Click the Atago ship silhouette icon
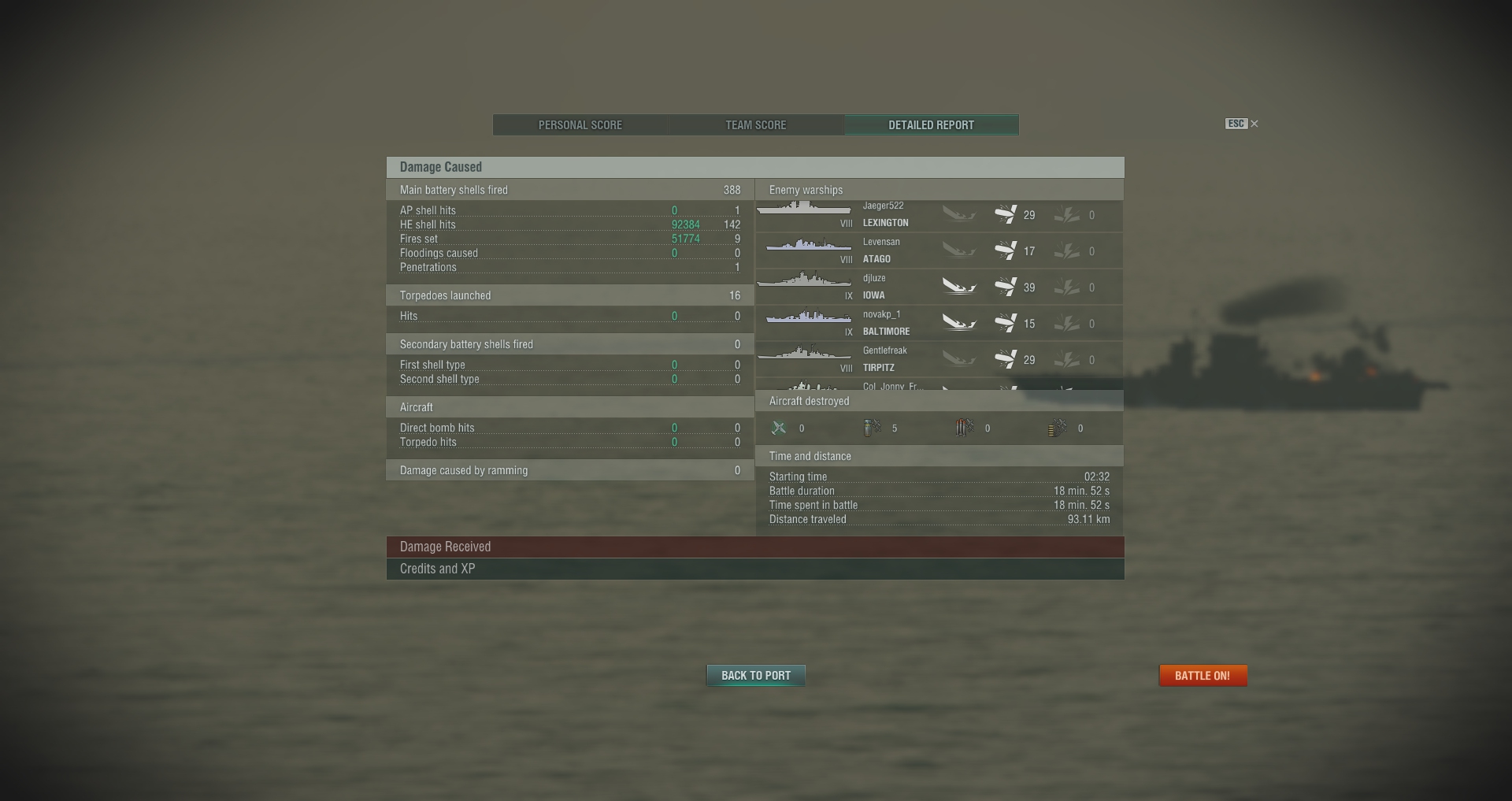 [809, 245]
